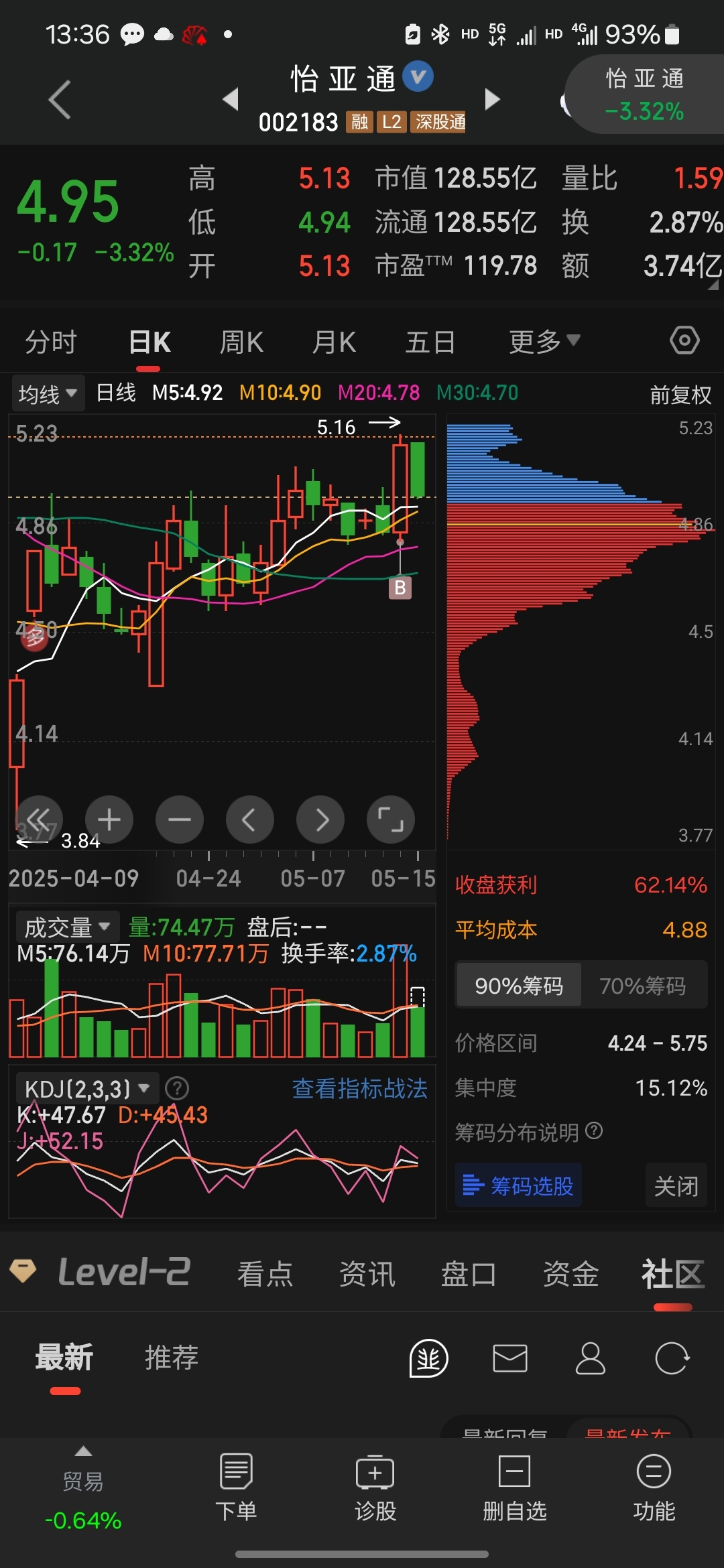Viewport: 724px width, 1568px height.
Task: Tap the red 多 marker on chart
Action: (x=34, y=637)
